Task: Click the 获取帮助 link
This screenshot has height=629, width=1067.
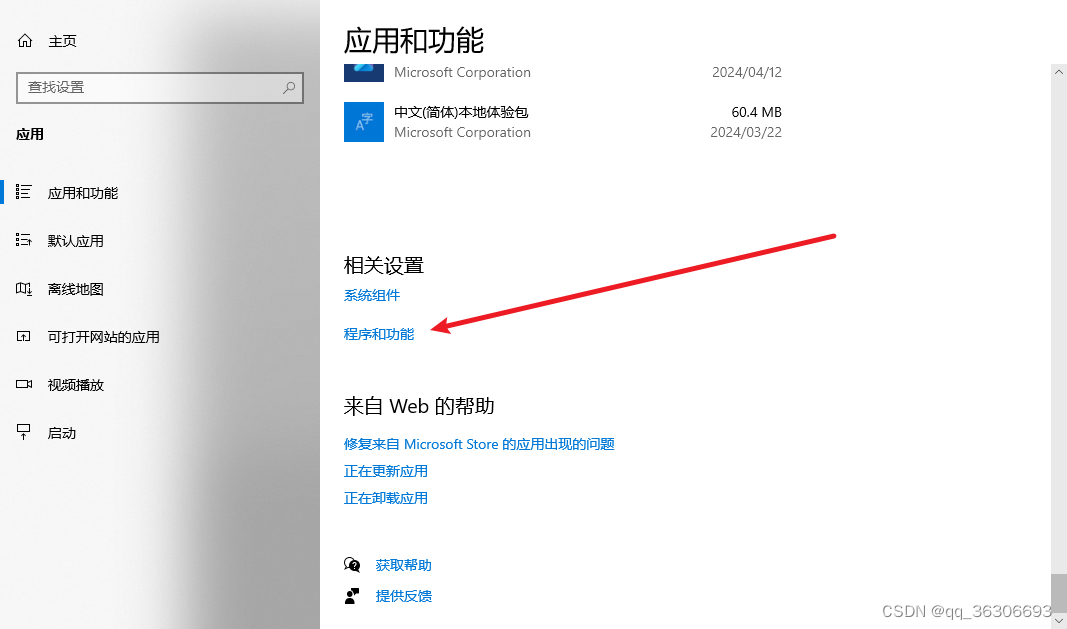Action: click(404, 565)
